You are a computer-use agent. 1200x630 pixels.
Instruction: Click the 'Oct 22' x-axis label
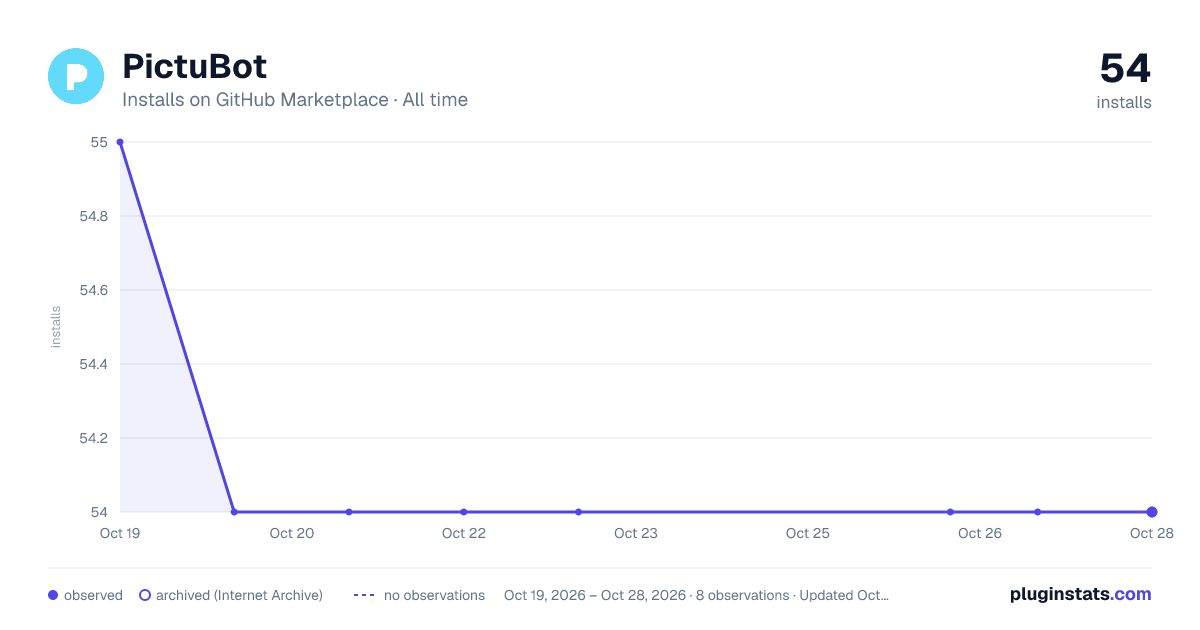click(464, 533)
